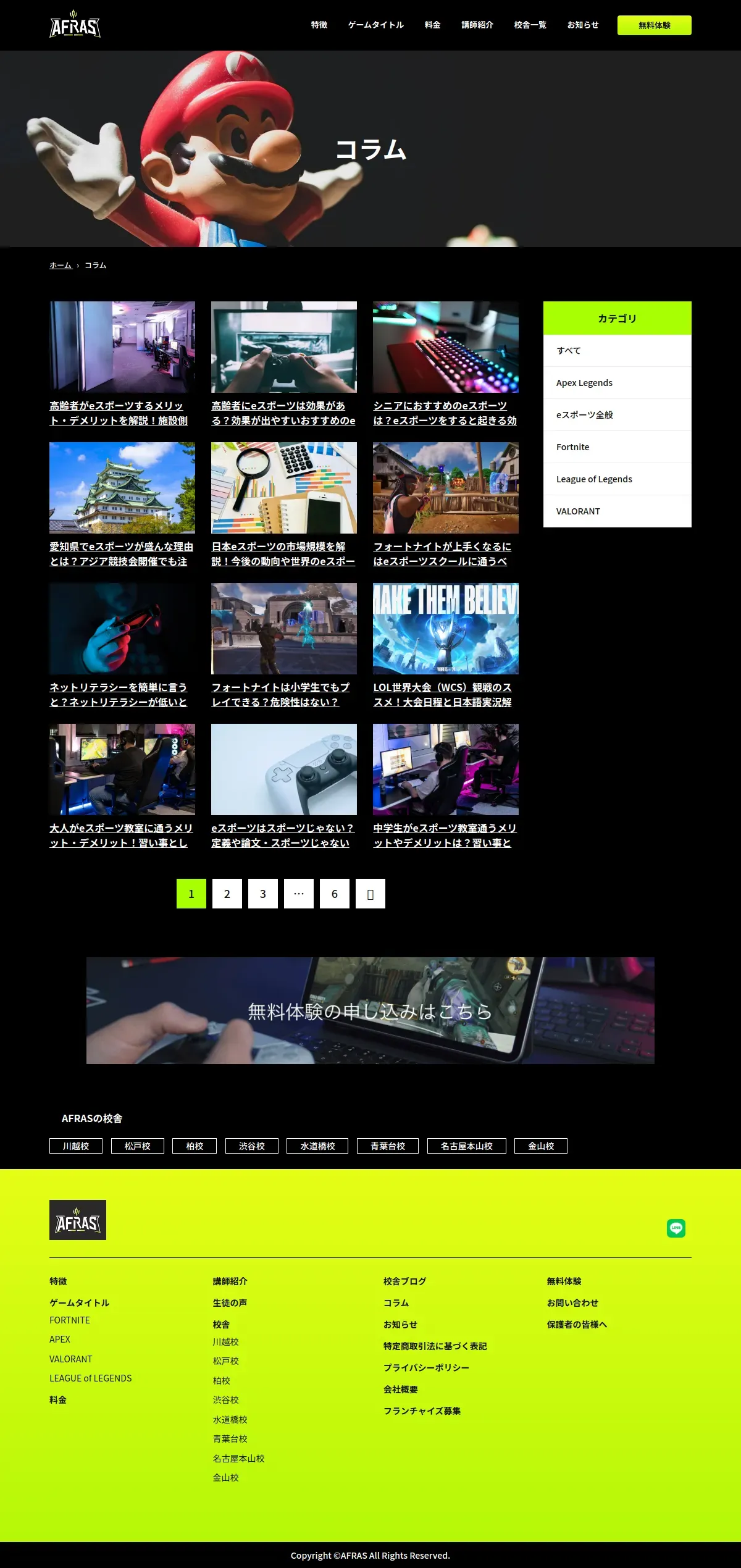Viewport: 741px width, 1568px height.
Task: Open article 高齢者にeスポーツは効果がある
Action: point(283,413)
